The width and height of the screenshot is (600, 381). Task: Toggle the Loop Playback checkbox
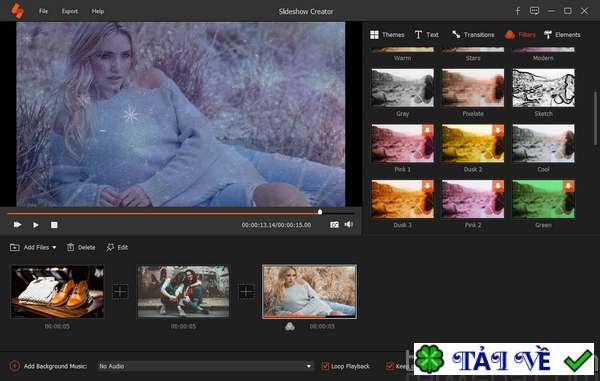(x=325, y=366)
